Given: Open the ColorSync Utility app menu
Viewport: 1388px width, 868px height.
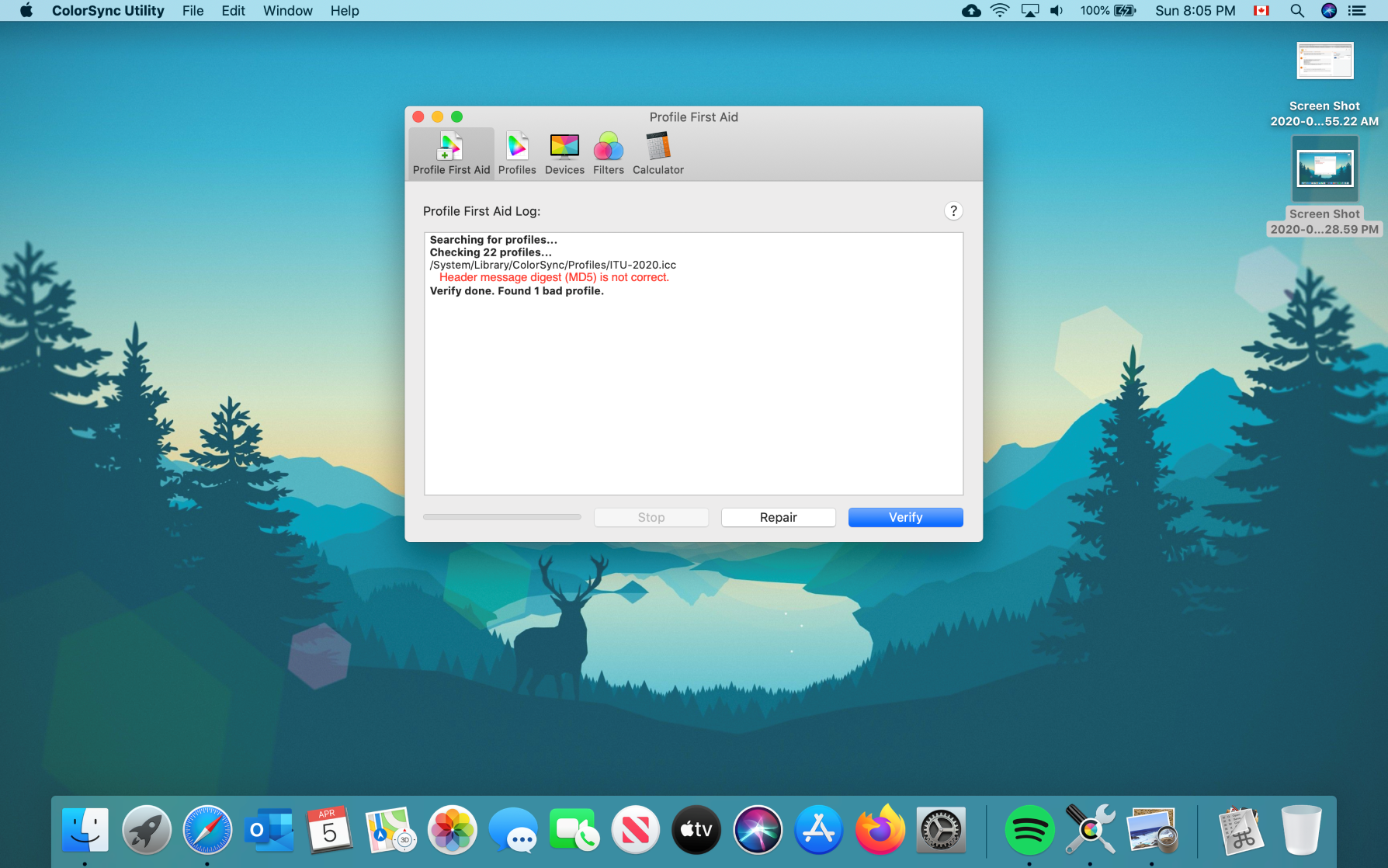Looking at the screenshot, I should [x=108, y=11].
